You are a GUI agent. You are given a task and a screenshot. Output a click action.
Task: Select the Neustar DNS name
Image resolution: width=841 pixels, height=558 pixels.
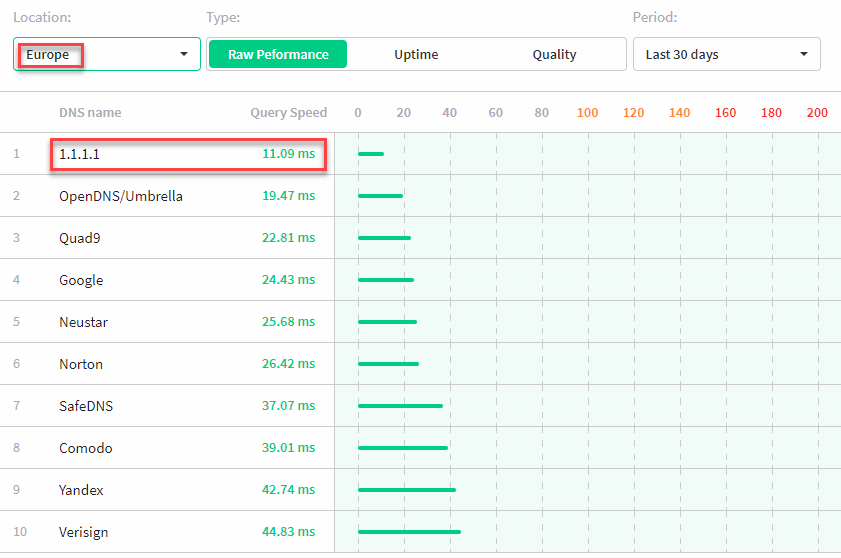point(83,322)
